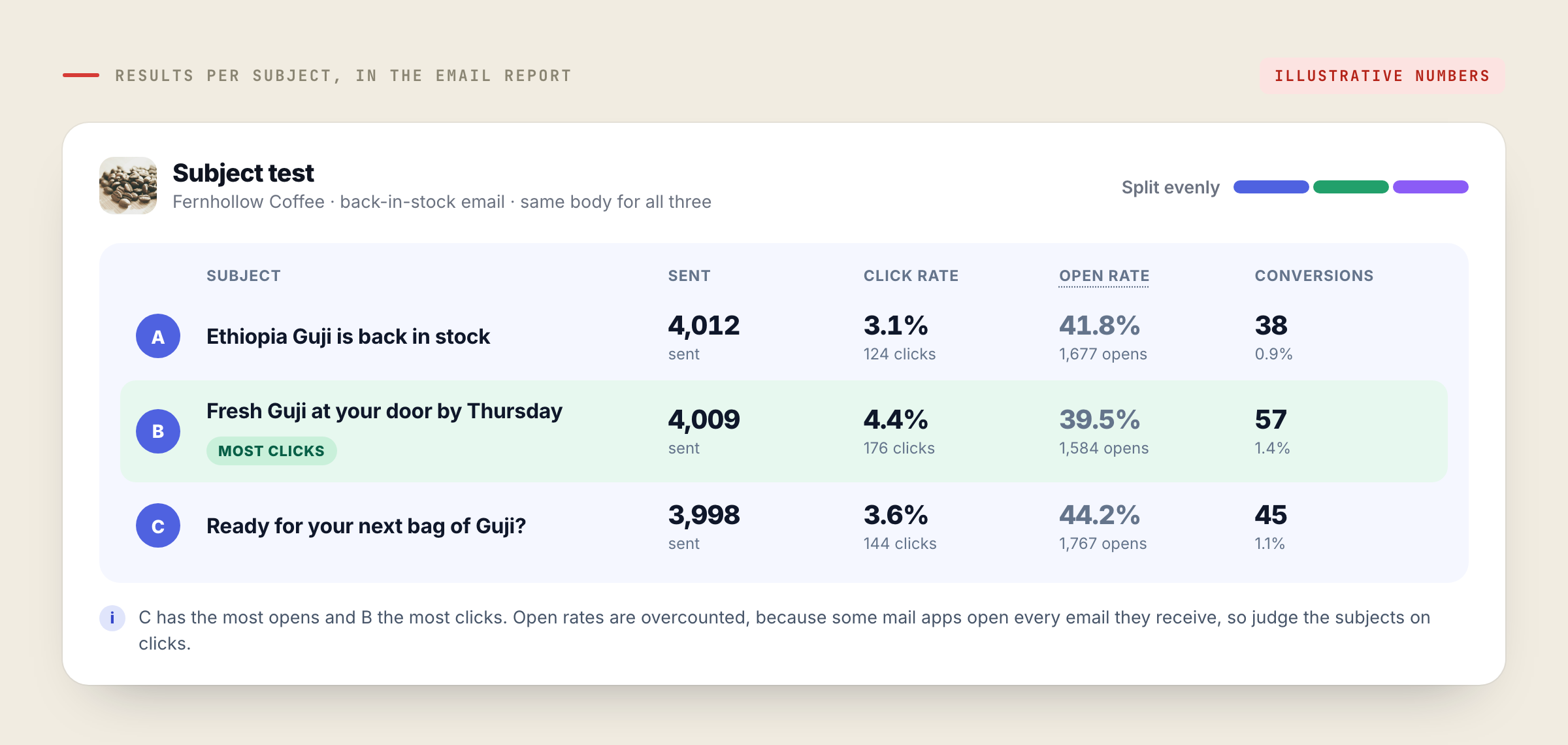The width and height of the screenshot is (1568, 745).
Task: Click the 0.9% conversion rate
Action: tap(1273, 354)
